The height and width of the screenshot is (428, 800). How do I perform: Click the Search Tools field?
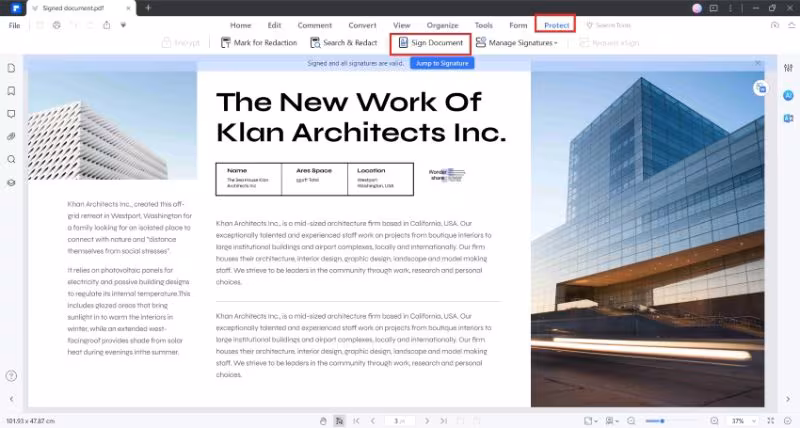click(609, 25)
